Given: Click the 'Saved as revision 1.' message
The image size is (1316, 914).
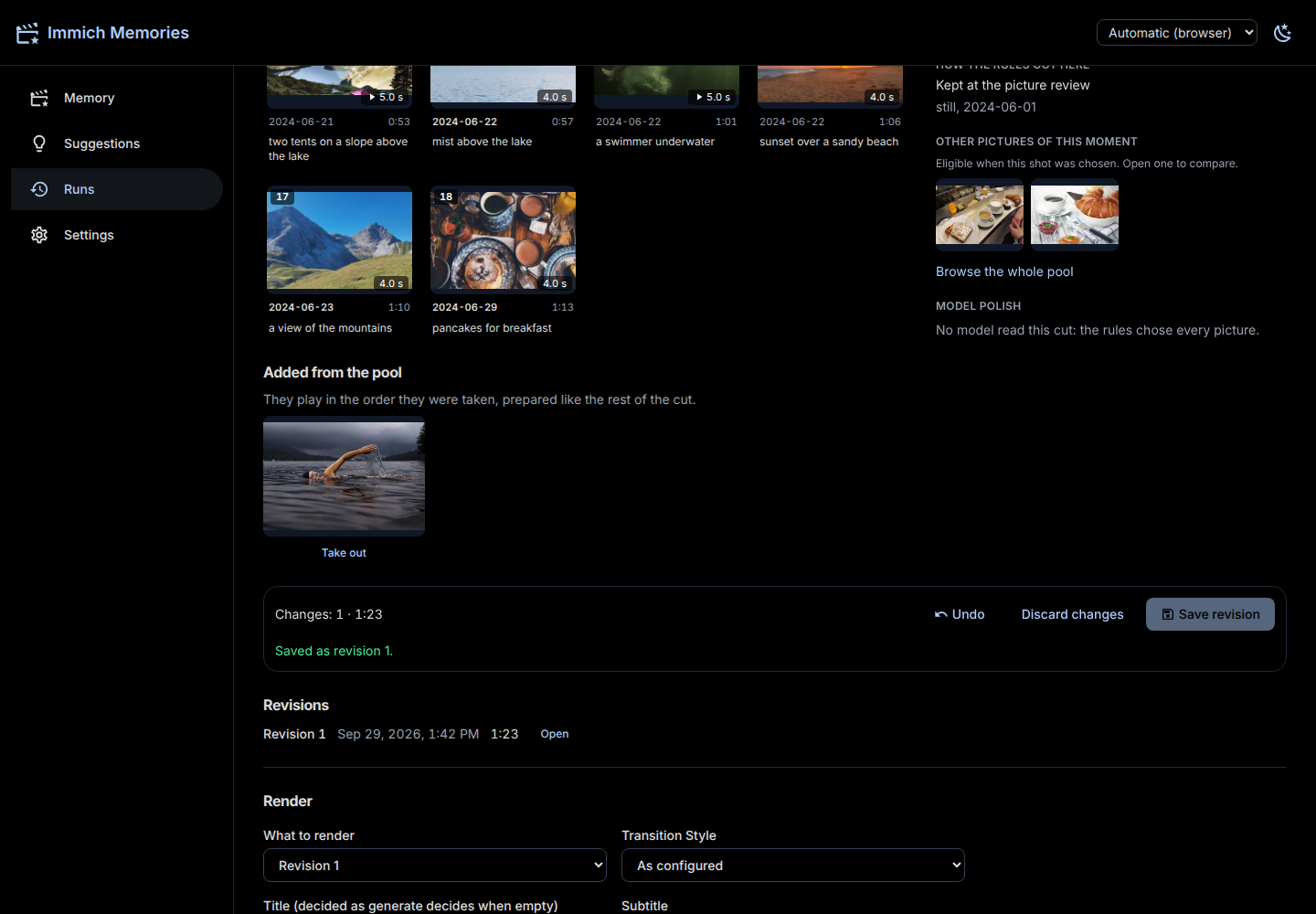Looking at the screenshot, I should point(334,651).
